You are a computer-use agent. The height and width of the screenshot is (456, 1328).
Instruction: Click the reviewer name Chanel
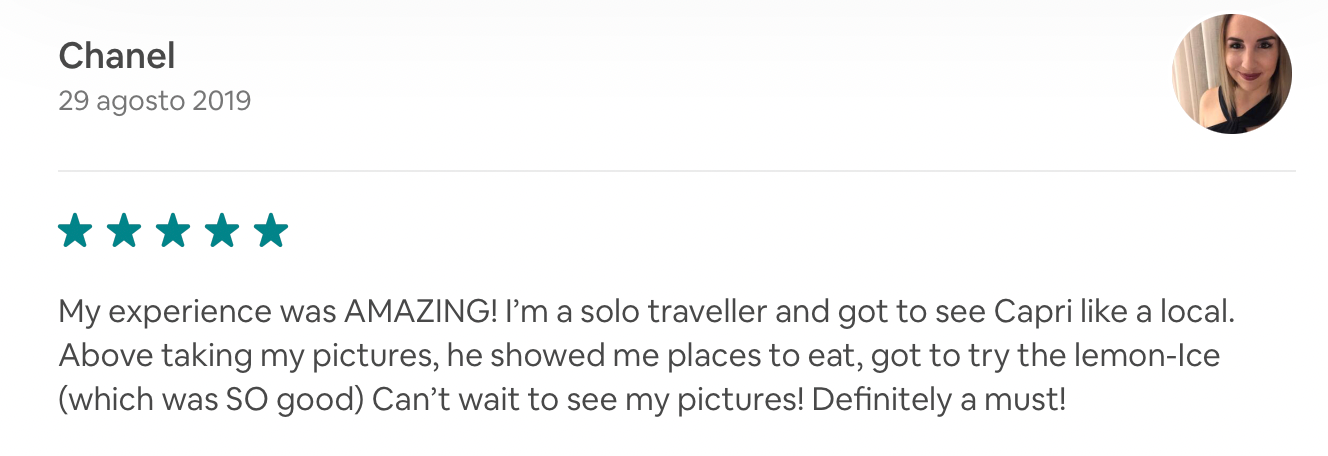pyautogui.click(x=117, y=56)
